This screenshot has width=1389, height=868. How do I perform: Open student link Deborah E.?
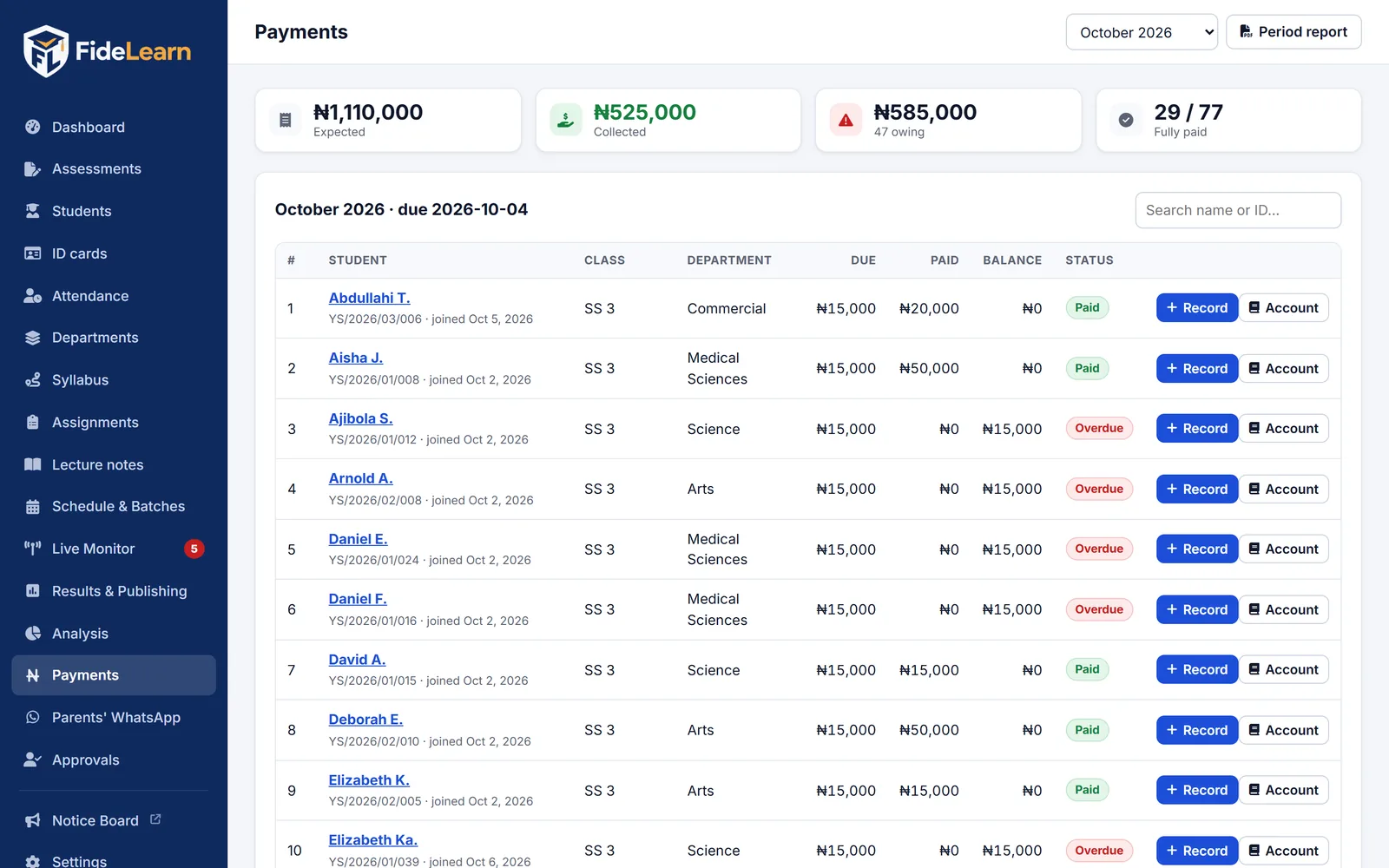(x=365, y=720)
